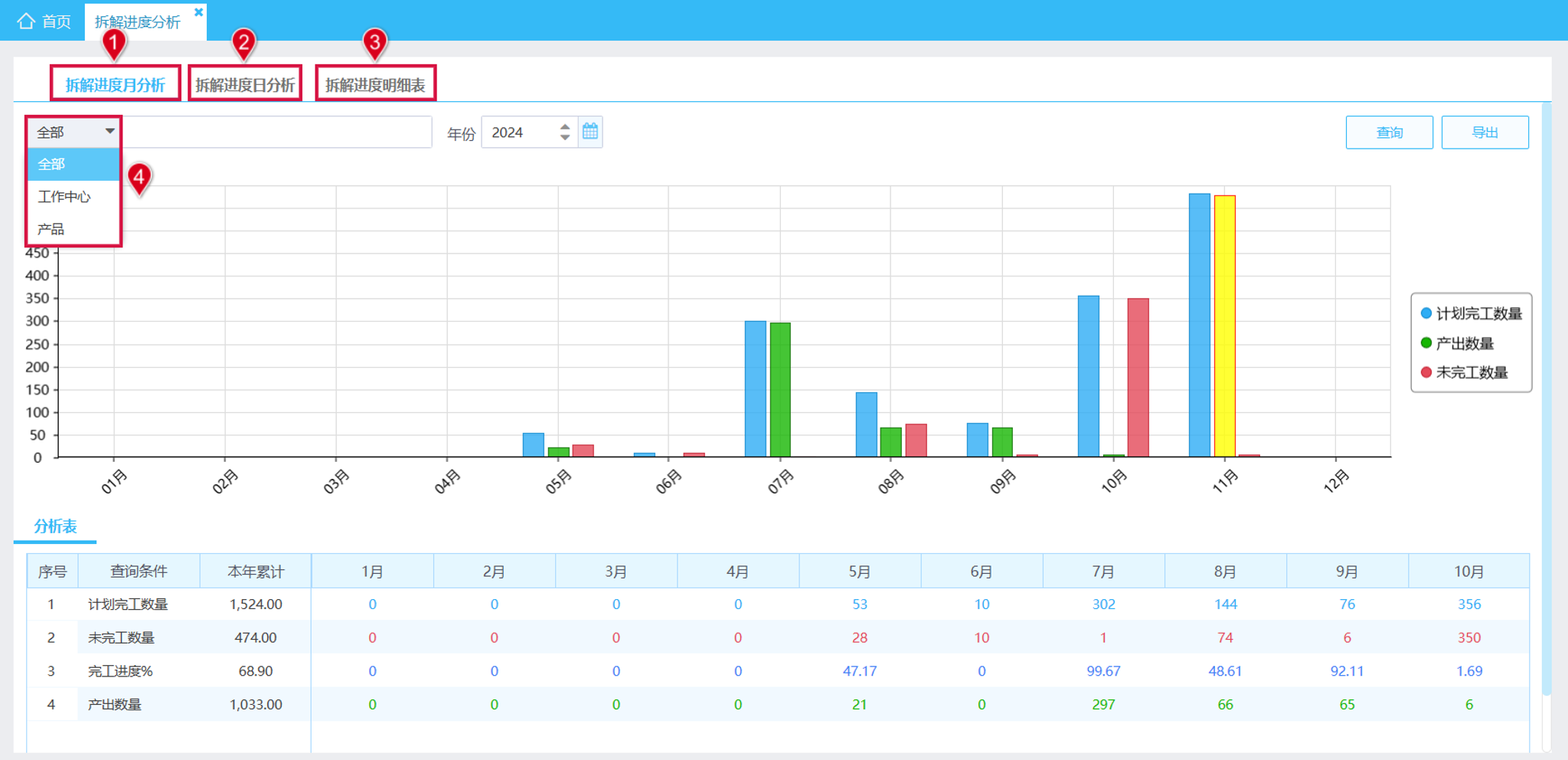Click the 完工进度% row label
The image size is (1568, 760).
point(120,671)
